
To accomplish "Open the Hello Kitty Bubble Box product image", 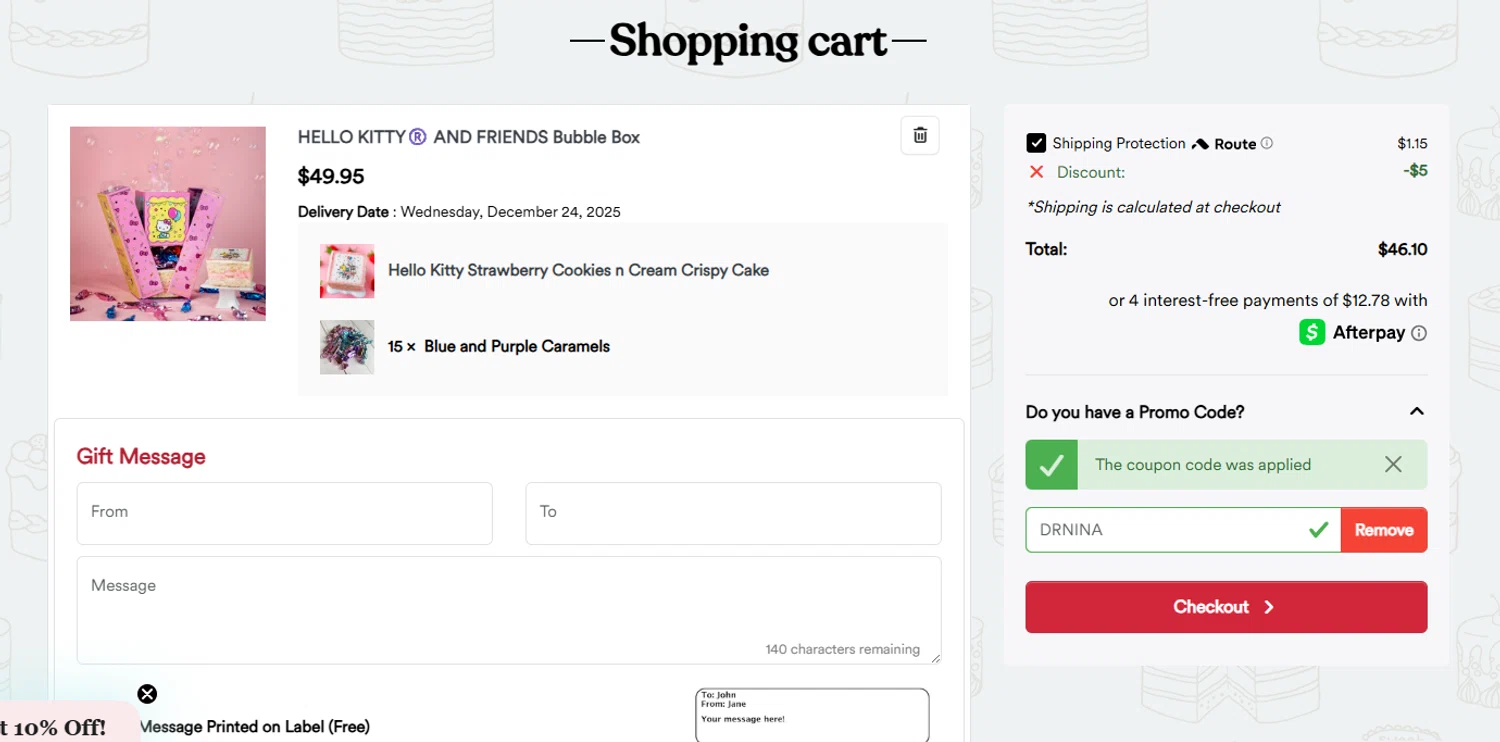I will pos(168,223).
